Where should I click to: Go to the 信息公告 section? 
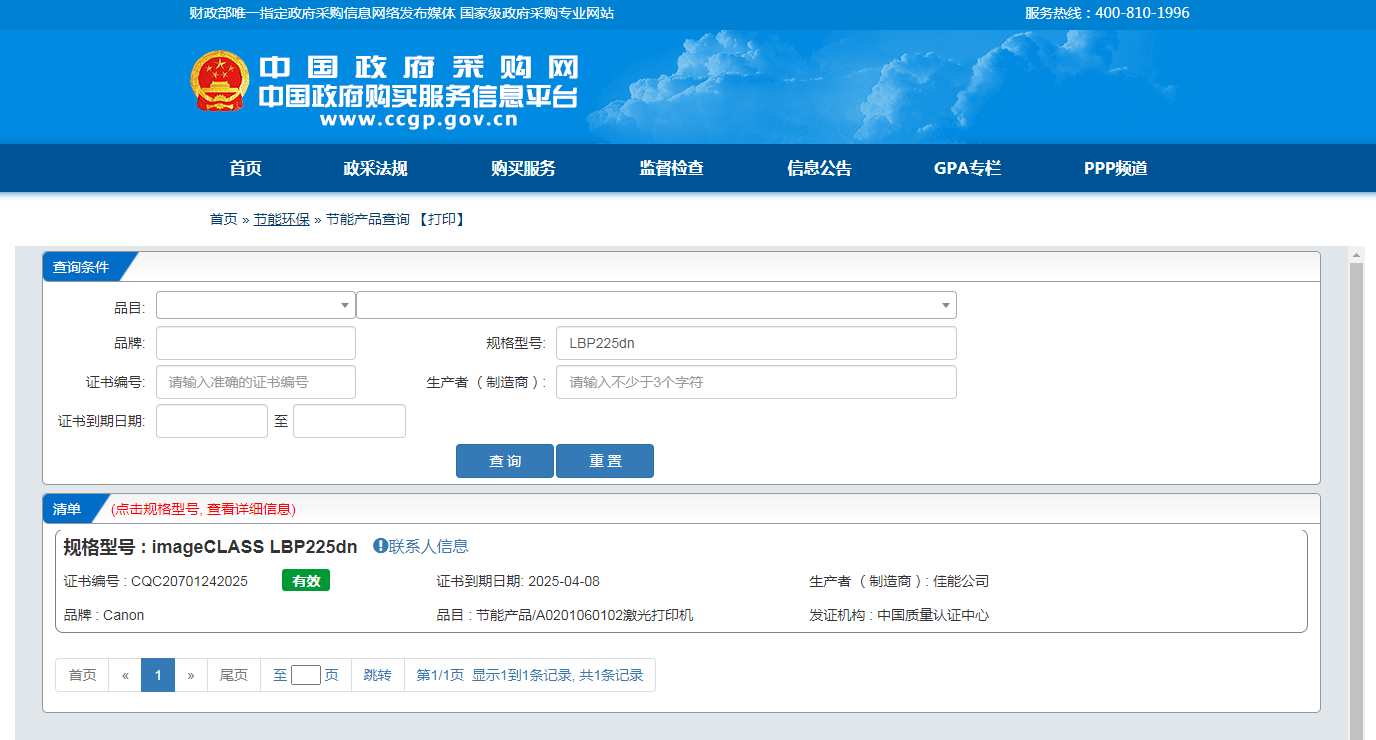[x=819, y=168]
